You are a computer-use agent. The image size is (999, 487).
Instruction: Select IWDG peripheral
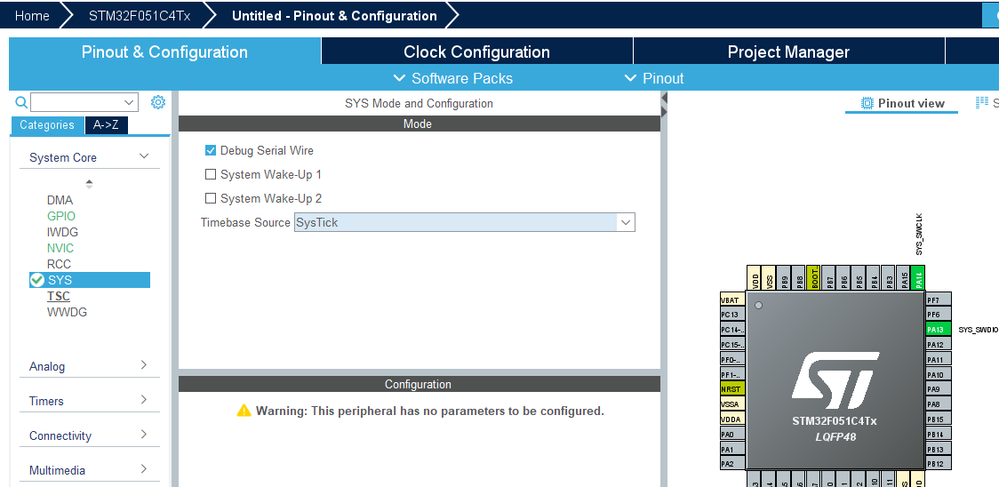coord(62,232)
